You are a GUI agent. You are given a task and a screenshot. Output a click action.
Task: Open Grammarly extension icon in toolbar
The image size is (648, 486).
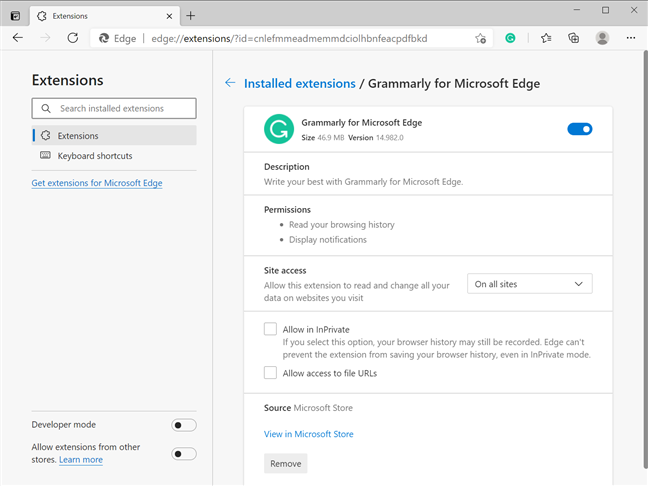point(510,38)
